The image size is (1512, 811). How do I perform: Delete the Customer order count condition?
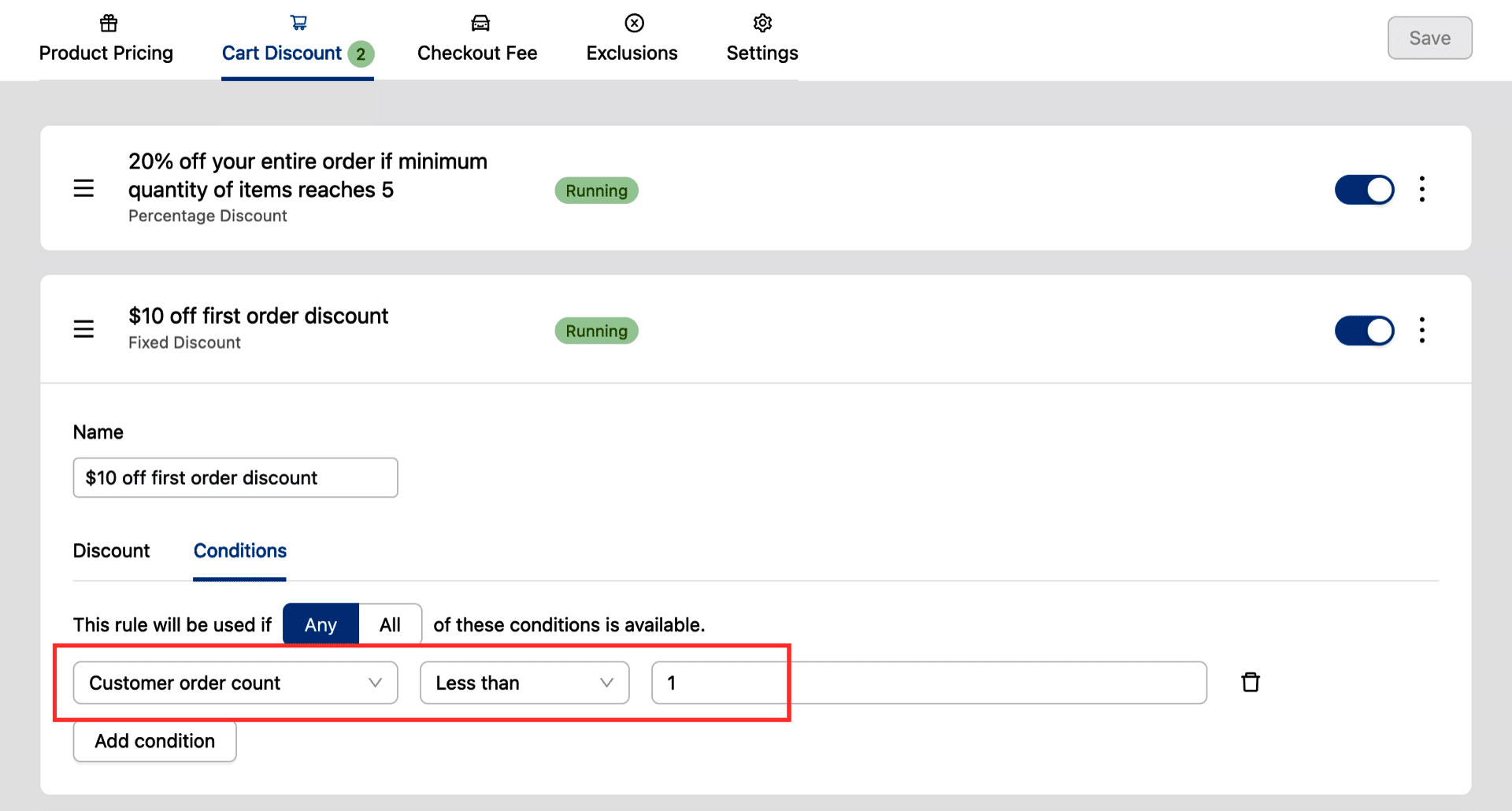(1251, 682)
